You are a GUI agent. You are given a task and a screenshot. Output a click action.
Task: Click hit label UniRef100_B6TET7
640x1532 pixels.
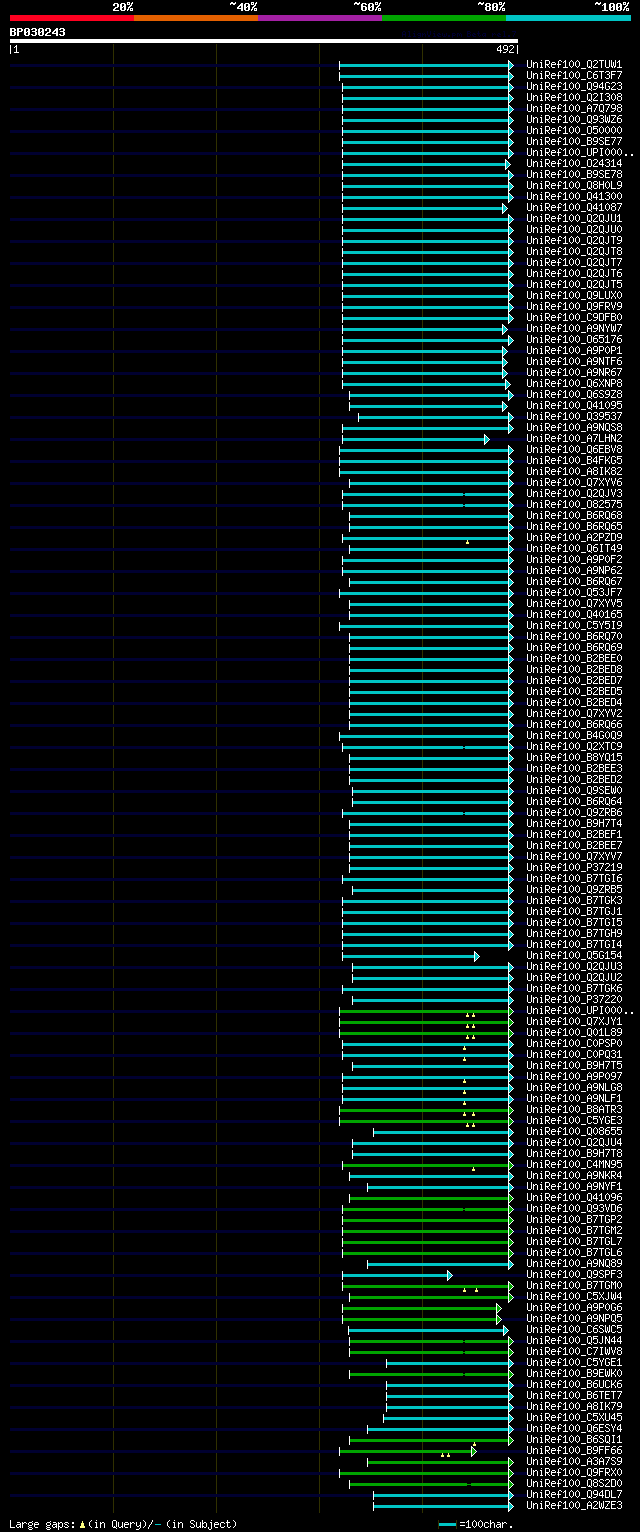pyautogui.click(x=574, y=1395)
